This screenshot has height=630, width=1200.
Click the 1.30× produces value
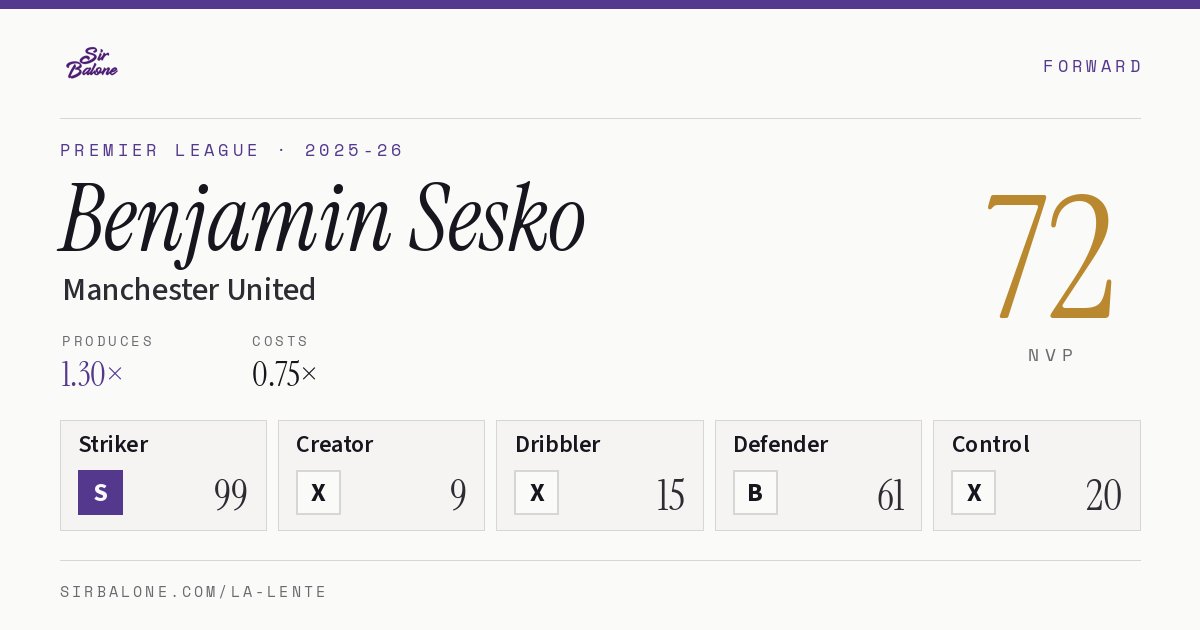point(92,375)
